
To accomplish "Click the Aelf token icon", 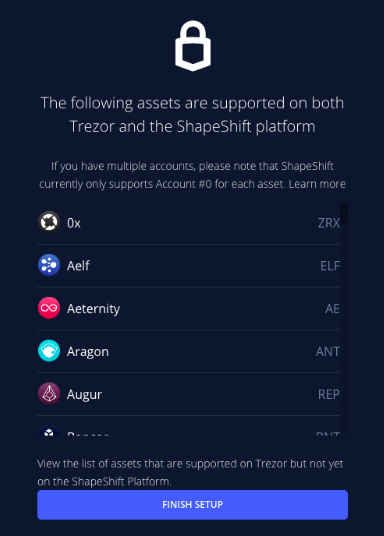I will pyautogui.click(x=49, y=265).
